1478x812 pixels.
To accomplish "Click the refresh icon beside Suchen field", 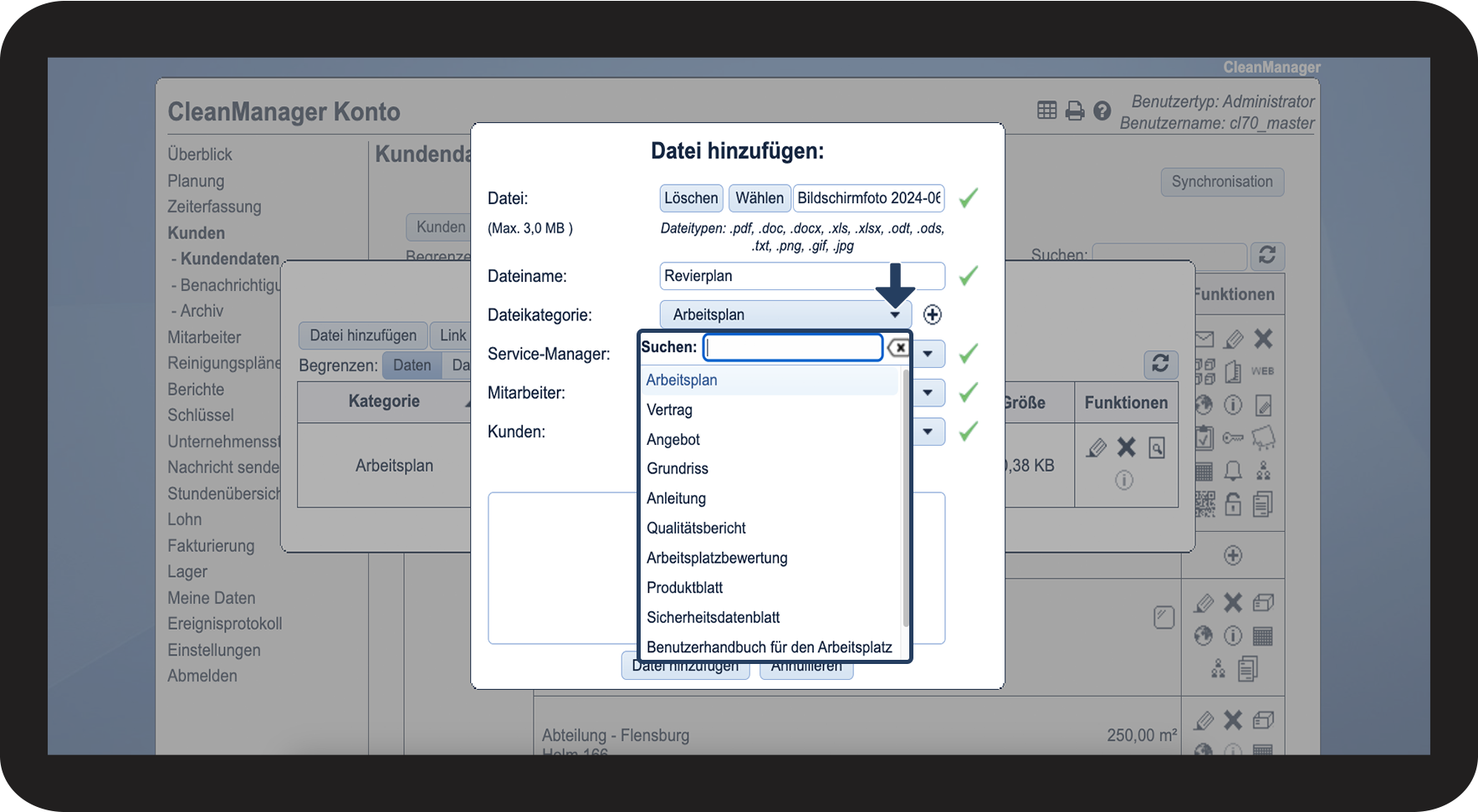I will (x=1267, y=255).
